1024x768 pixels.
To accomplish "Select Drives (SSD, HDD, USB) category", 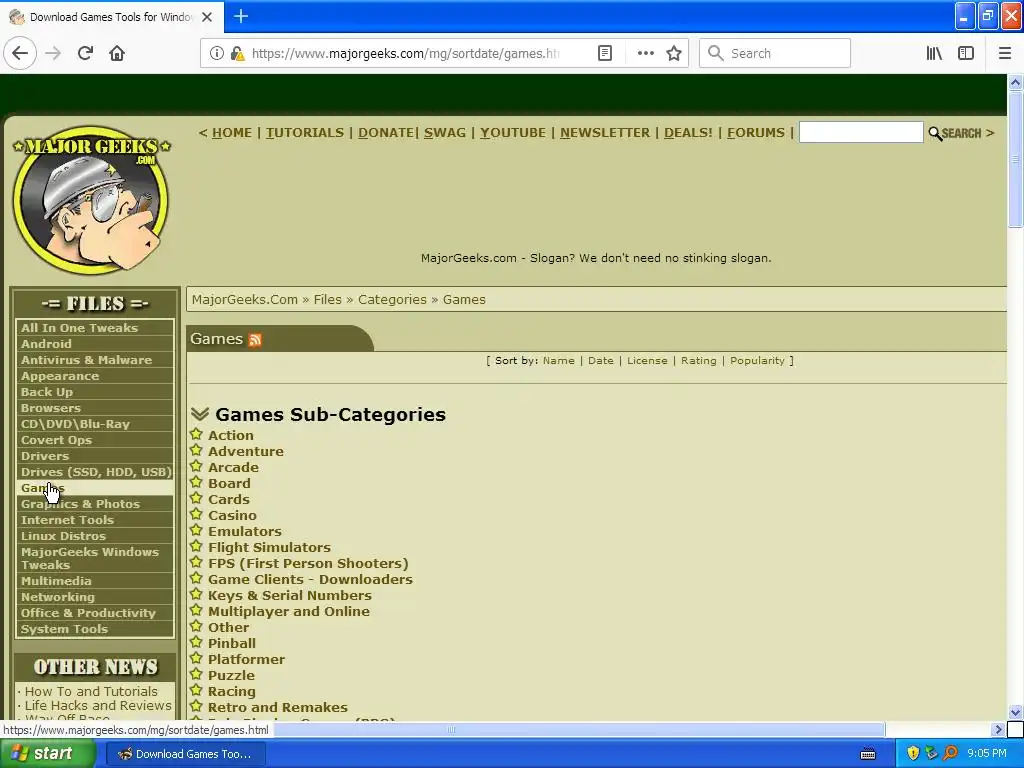I will (x=95, y=472).
